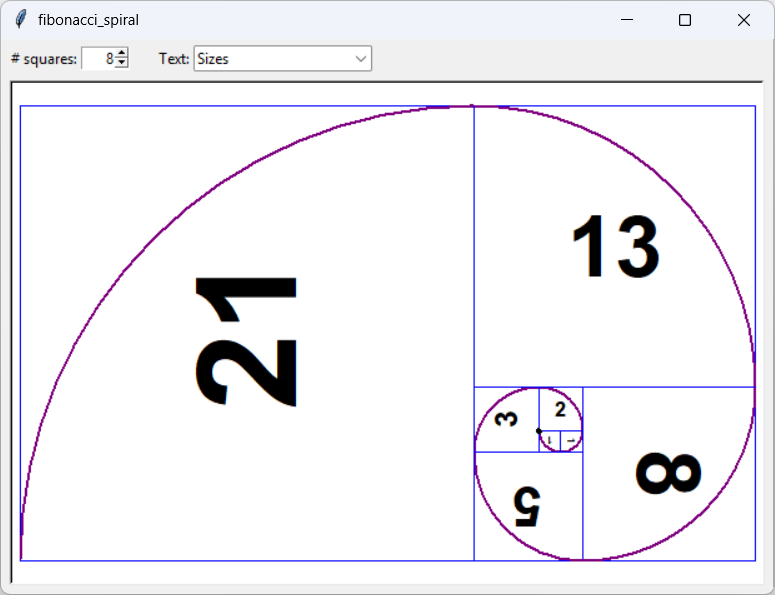Click the '# squares:' label

44,59
